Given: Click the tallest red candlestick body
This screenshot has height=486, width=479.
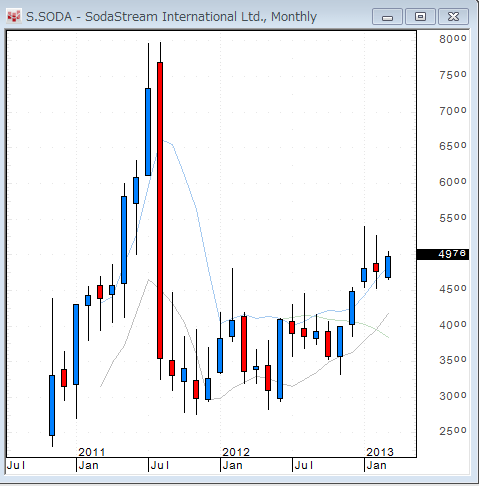Looking at the screenshot, I should click(160, 210).
